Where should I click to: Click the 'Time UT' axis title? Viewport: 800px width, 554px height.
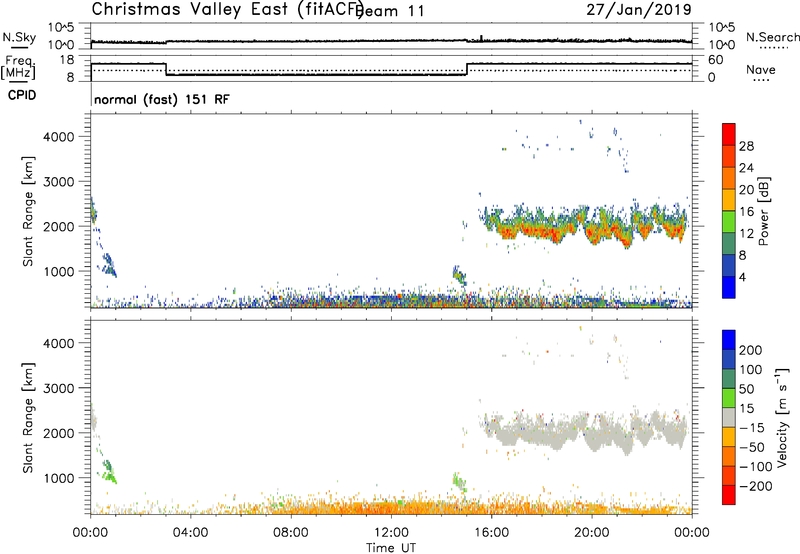(x=391, y=548)
